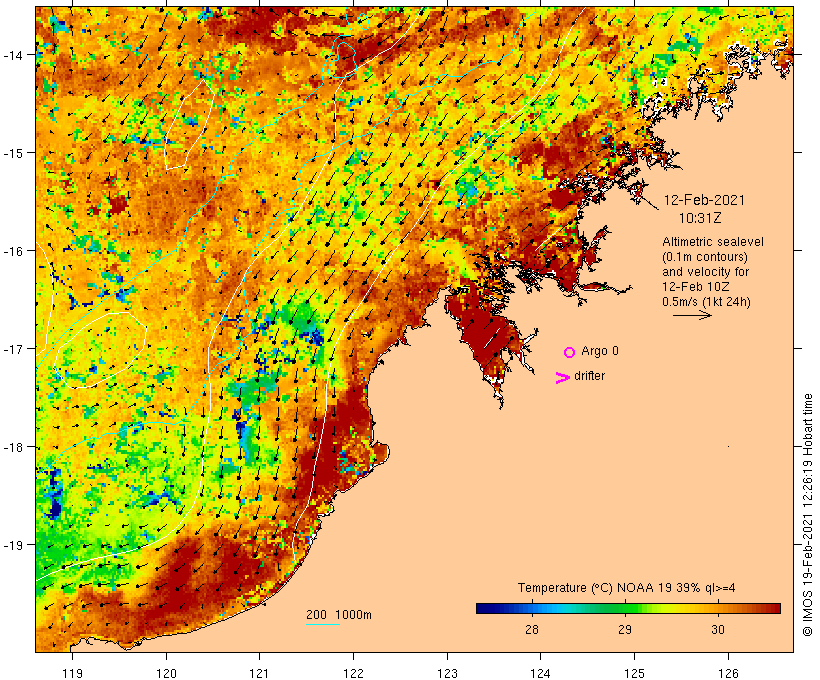Click the -14 latitude axis label

click(x=13, y=54)
